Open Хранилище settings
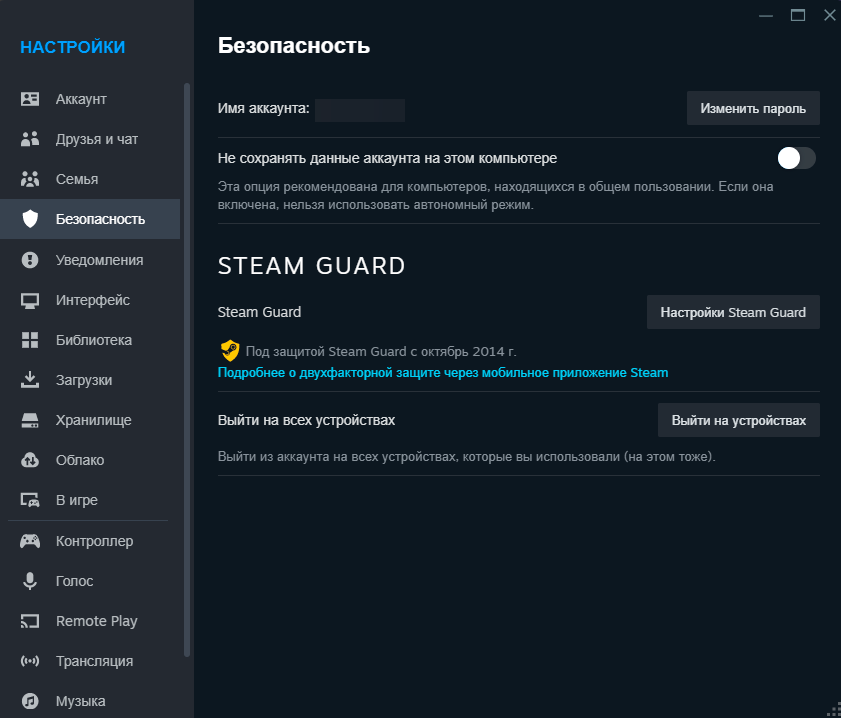The width and height of the screenshot is (841, 718). pos(90,420)
